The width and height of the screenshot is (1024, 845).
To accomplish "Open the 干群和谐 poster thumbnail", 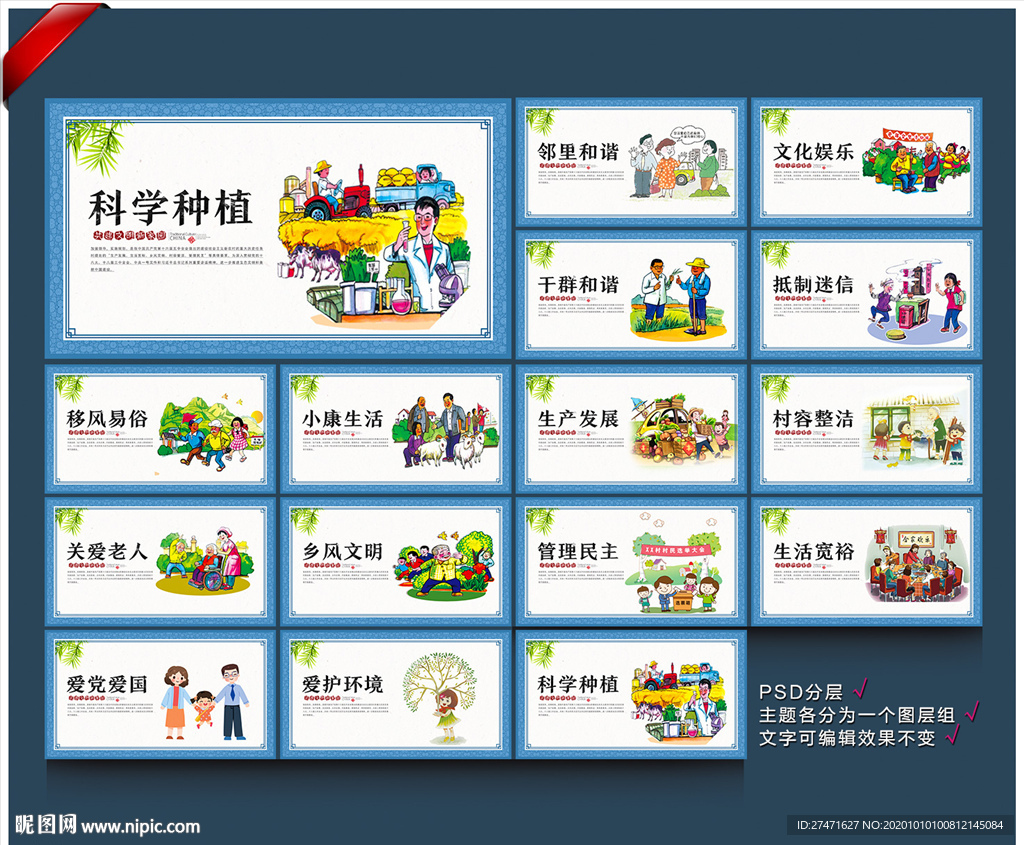I will tap(631, 295).
